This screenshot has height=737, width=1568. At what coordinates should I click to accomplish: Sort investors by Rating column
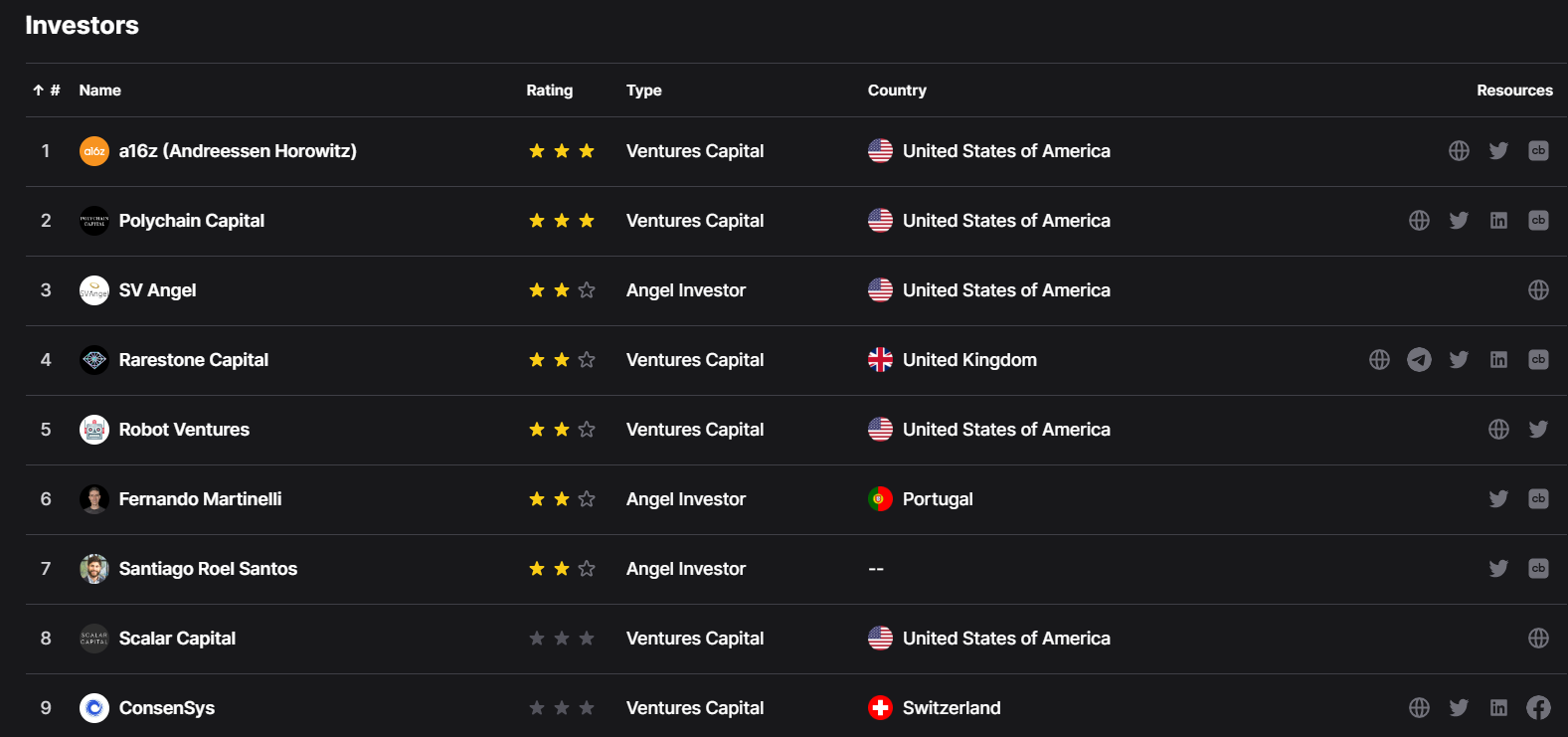(x=549, y=91)
